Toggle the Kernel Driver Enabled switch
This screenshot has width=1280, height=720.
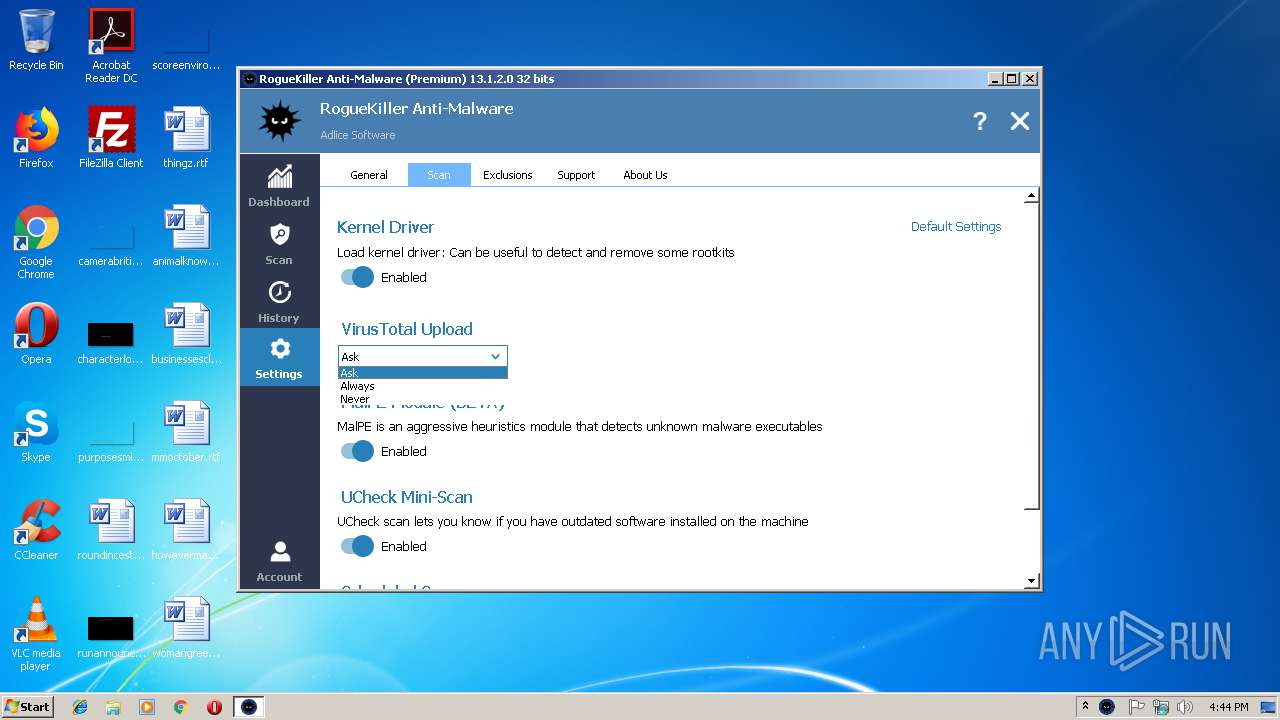pyautogui.click(x=357, y=277)
